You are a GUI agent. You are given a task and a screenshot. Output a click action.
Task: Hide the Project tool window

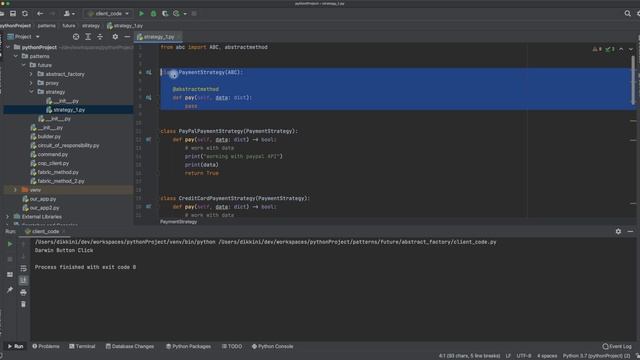tap(127, 37)
